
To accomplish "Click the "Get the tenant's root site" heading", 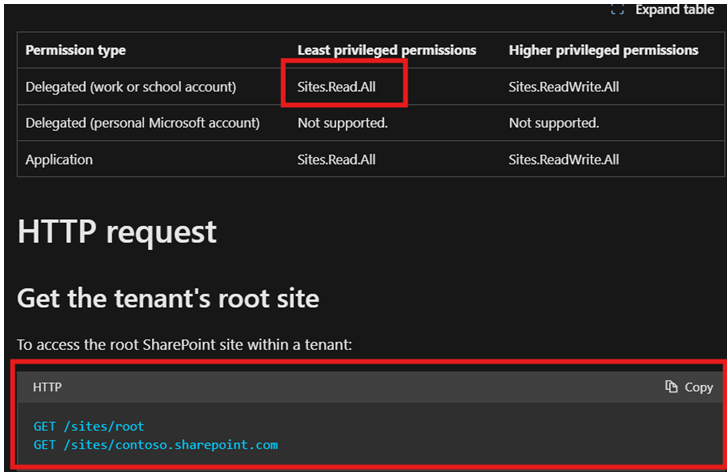I will click(x=168, y=298).
